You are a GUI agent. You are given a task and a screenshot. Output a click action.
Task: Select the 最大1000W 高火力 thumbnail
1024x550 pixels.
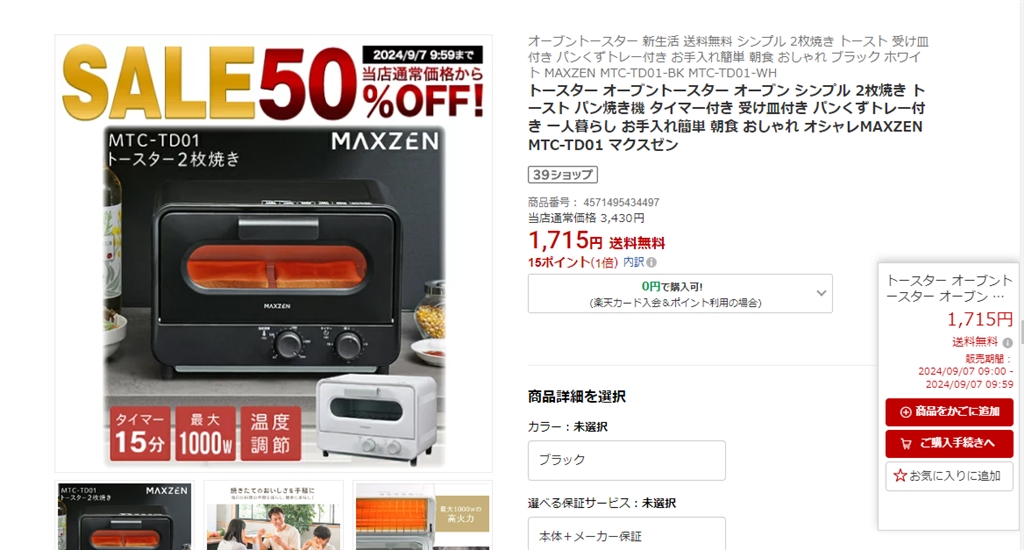423,516
